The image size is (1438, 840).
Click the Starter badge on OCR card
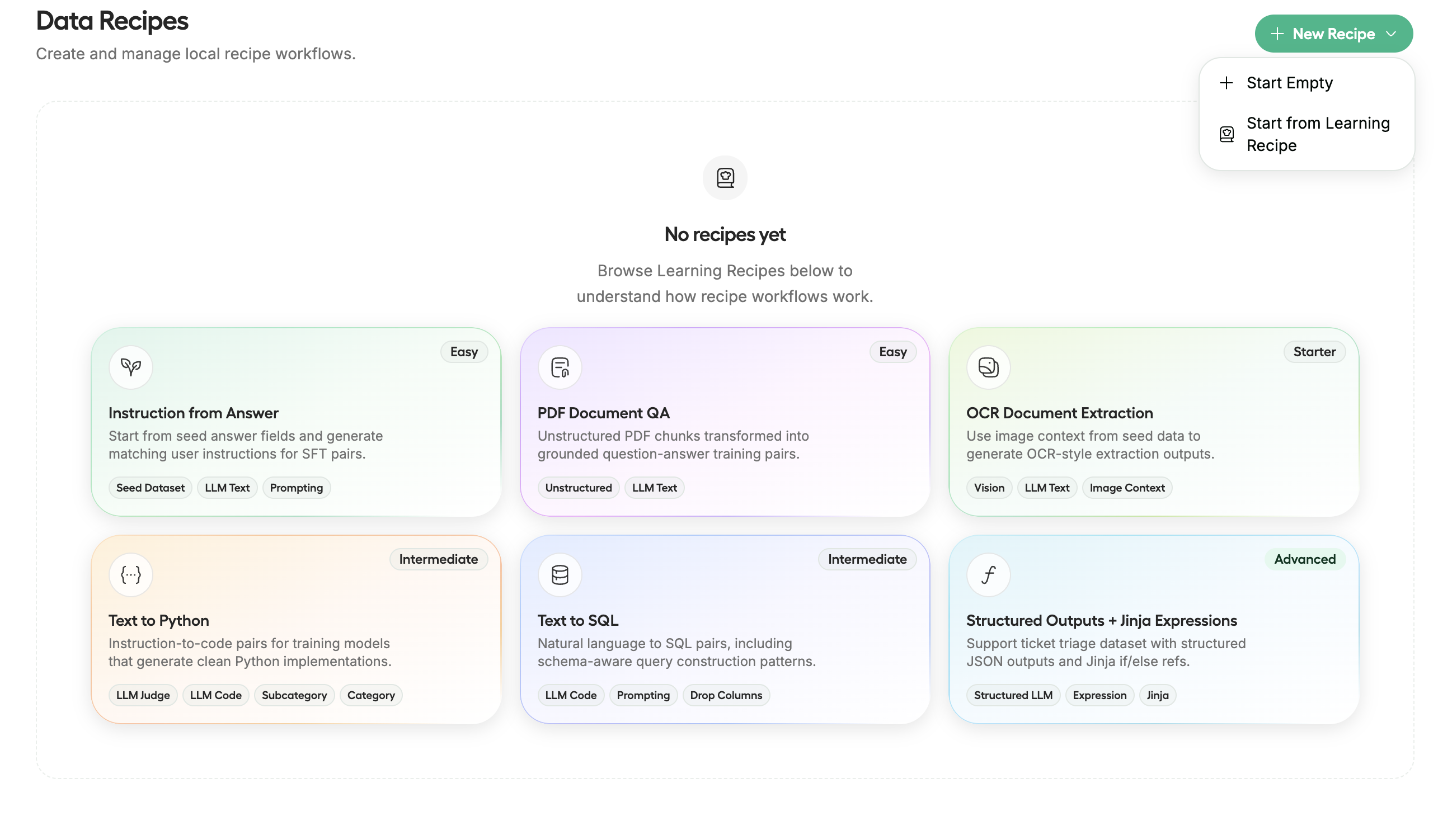tap(1314, 352)
